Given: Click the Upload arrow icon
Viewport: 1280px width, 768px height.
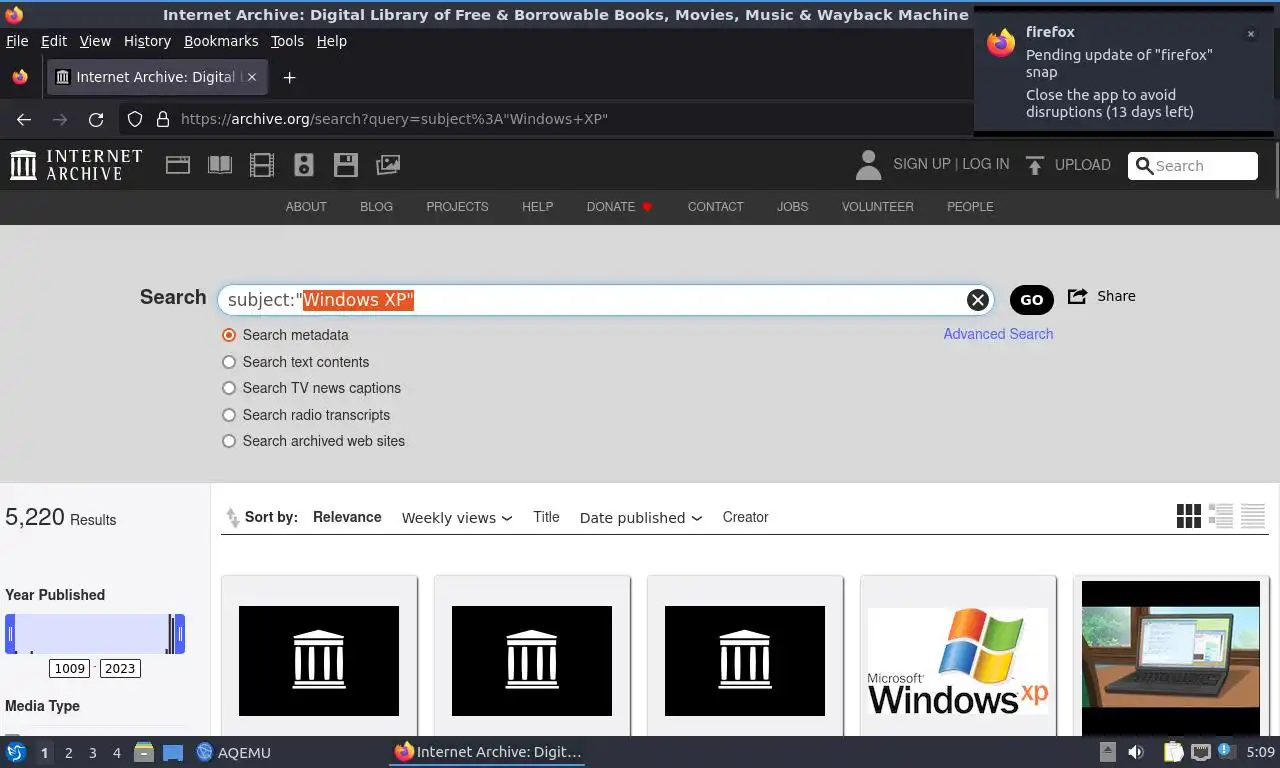Looking at the screenshot, I should 1035,165.
